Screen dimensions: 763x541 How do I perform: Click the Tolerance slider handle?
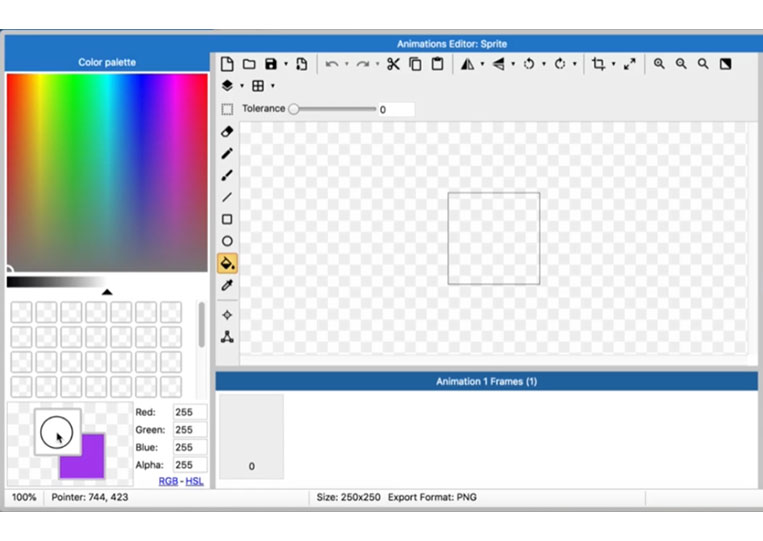click(293, 109)
